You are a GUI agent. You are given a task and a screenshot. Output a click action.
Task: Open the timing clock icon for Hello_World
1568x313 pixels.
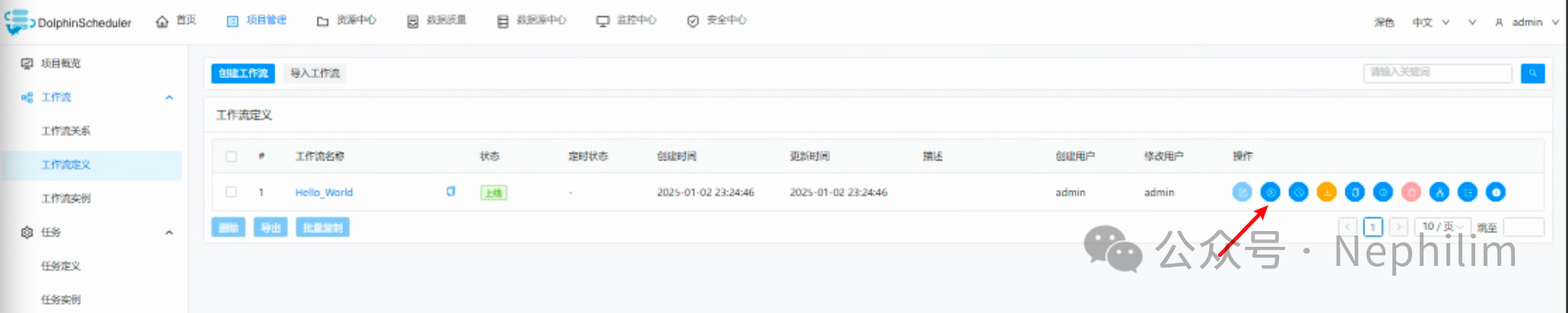[x=1299, y=192]
